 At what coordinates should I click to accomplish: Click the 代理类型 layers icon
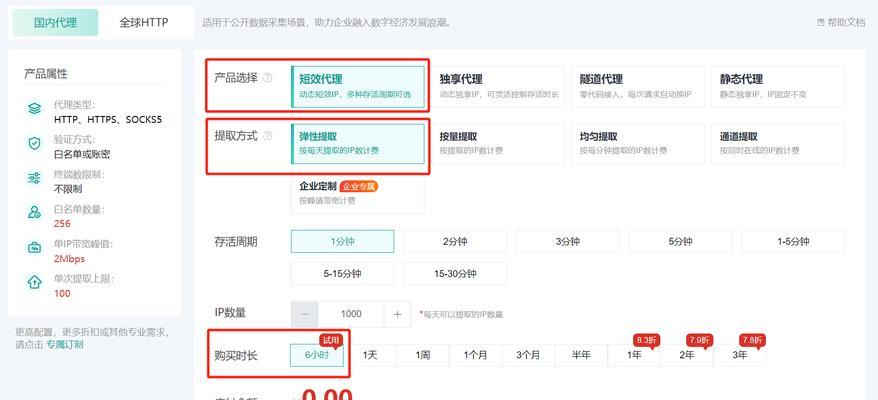[x=35, y=109]
